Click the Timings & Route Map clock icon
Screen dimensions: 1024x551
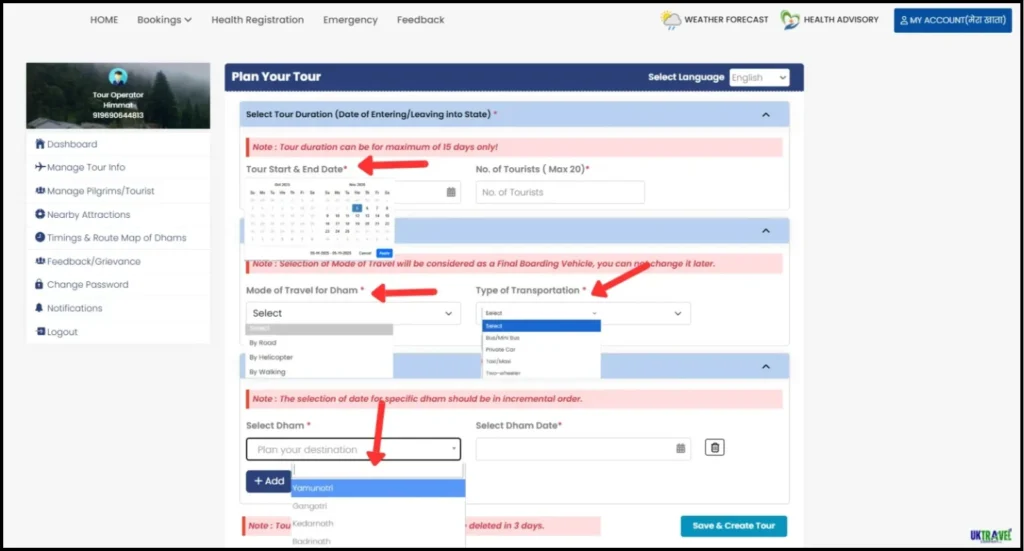(40, 238)
